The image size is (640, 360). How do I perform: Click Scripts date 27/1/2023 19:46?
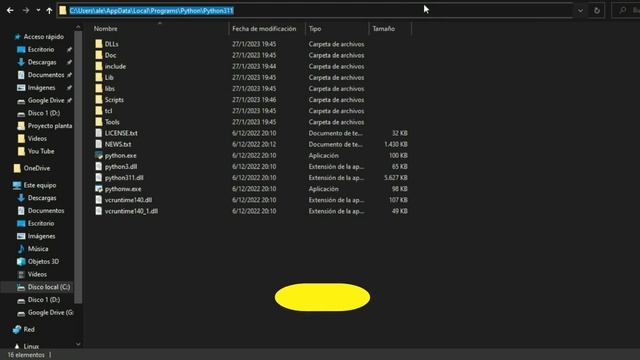[254, 100]
